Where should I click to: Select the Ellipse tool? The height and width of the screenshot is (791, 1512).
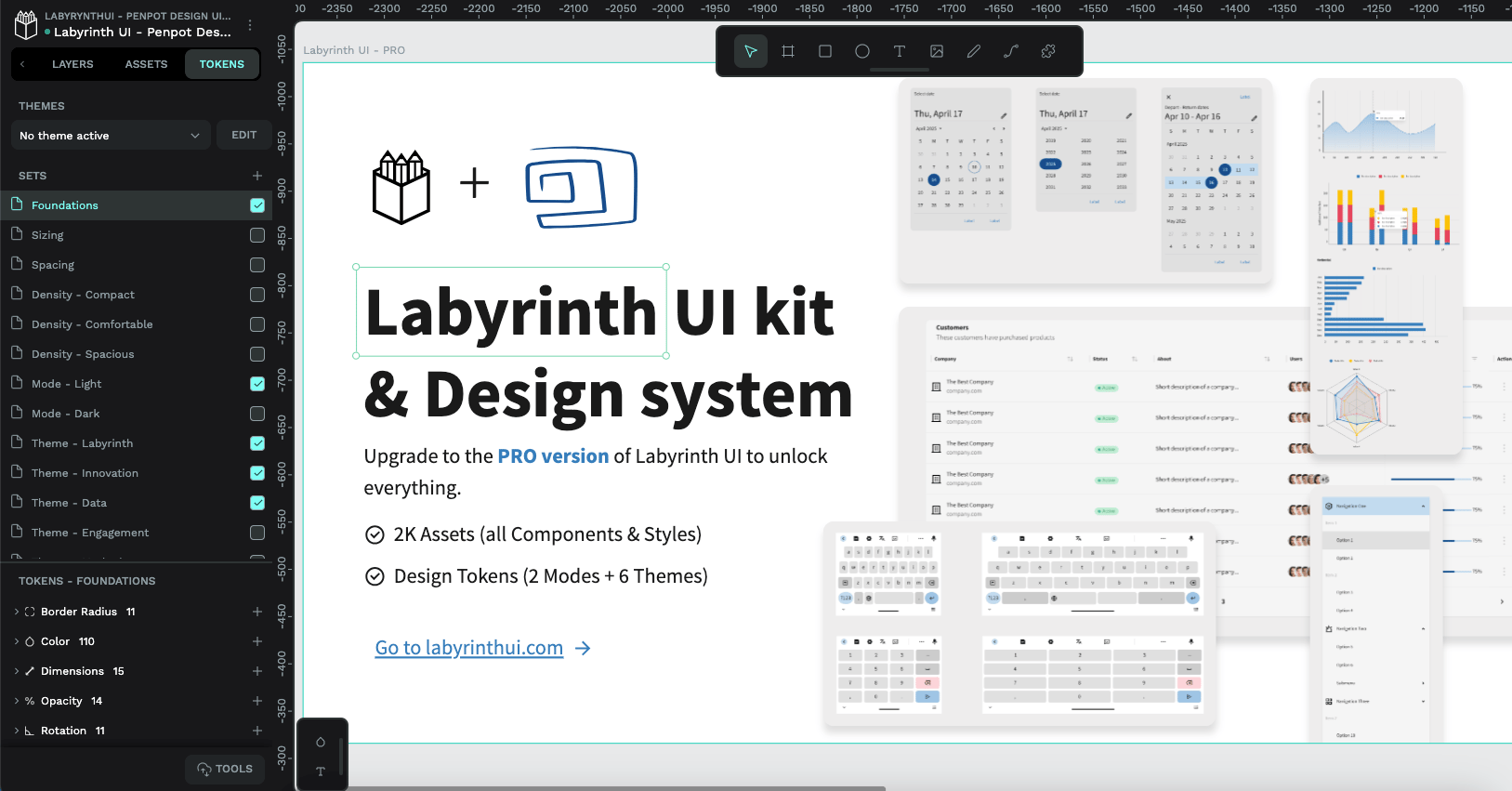pos(862,51)
